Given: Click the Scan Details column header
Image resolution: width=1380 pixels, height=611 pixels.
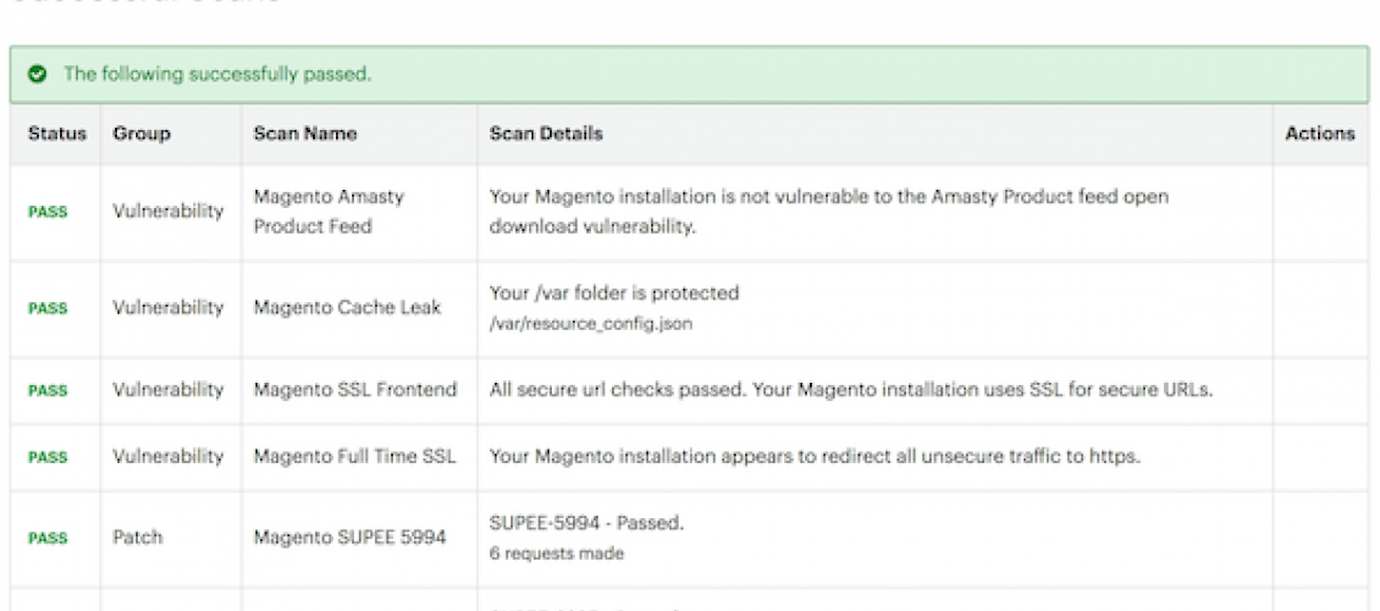Looking at the screenshot, I should [x=546, y=133].
